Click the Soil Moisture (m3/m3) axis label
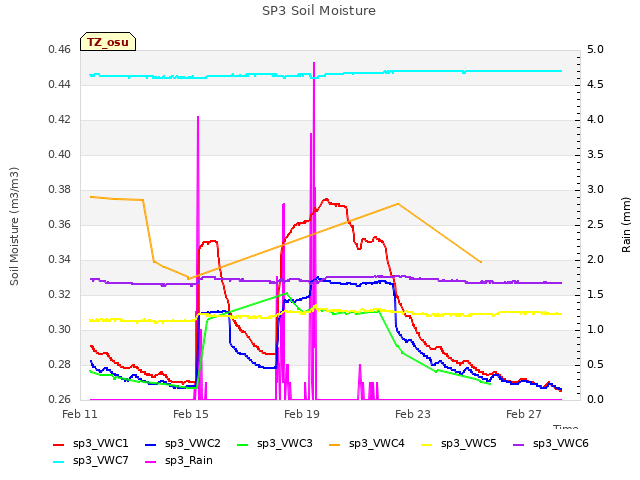 click(x=14, y=226)
